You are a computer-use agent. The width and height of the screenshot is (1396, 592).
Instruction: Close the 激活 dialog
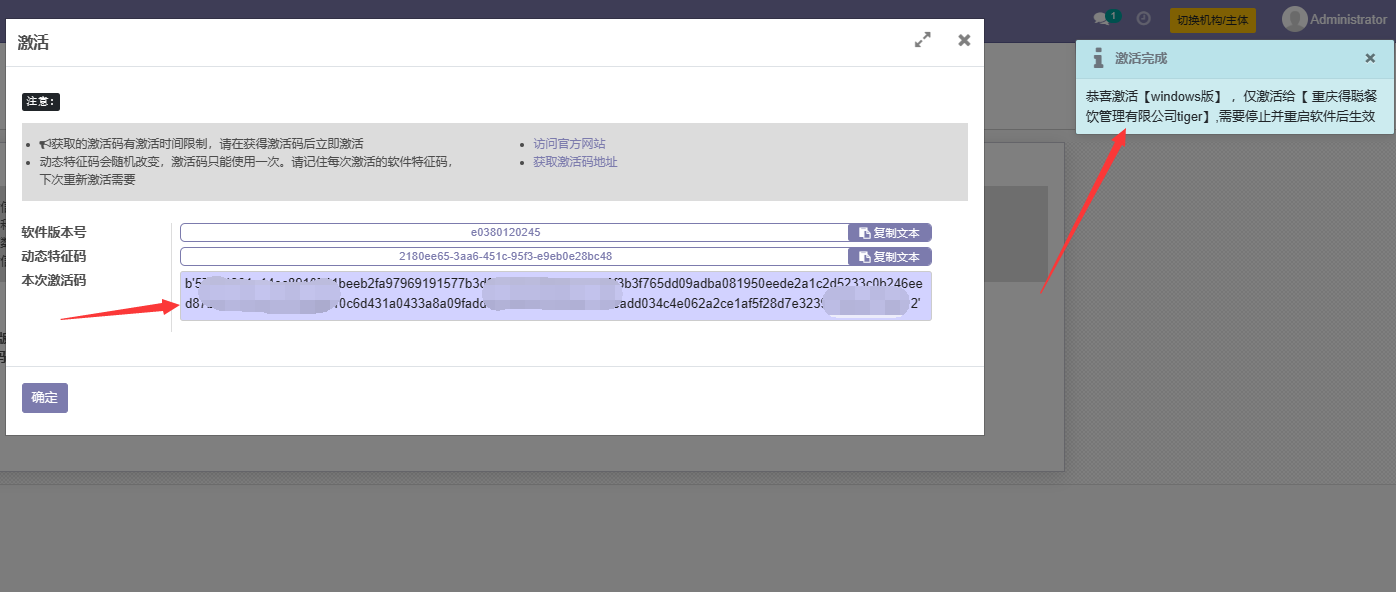(964, 40)
